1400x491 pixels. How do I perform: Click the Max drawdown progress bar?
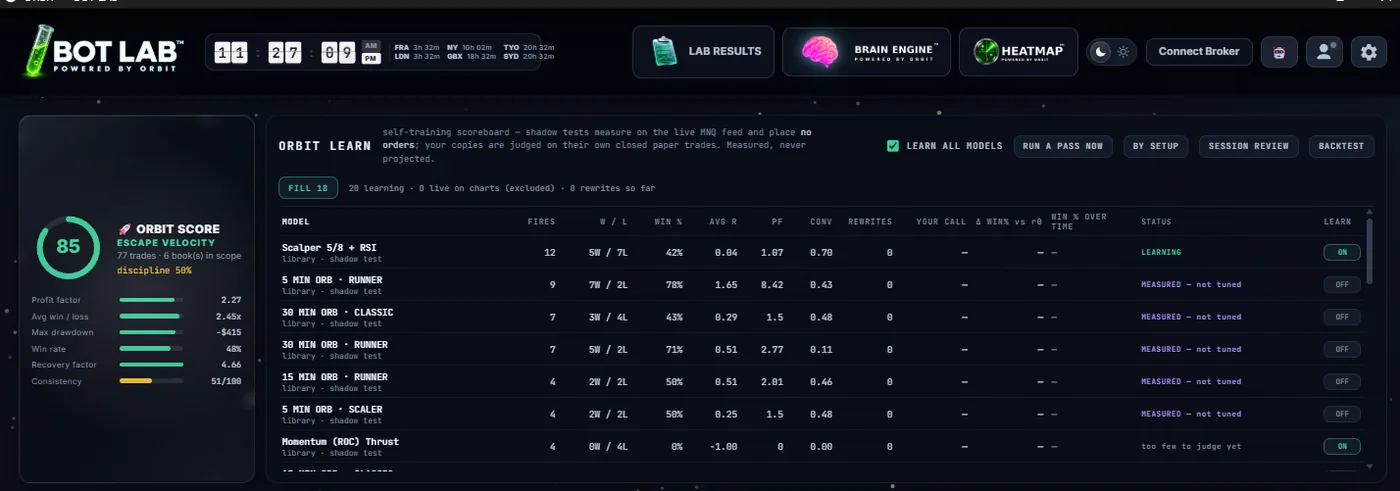coord(151,332)
